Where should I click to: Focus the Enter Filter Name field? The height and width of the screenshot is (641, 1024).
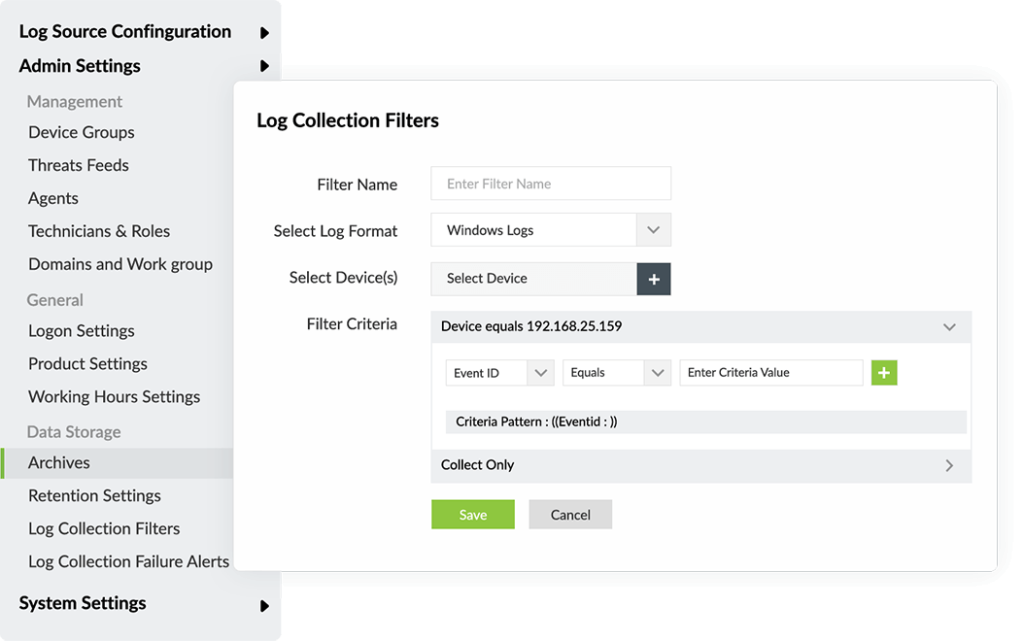coord(551,183)
